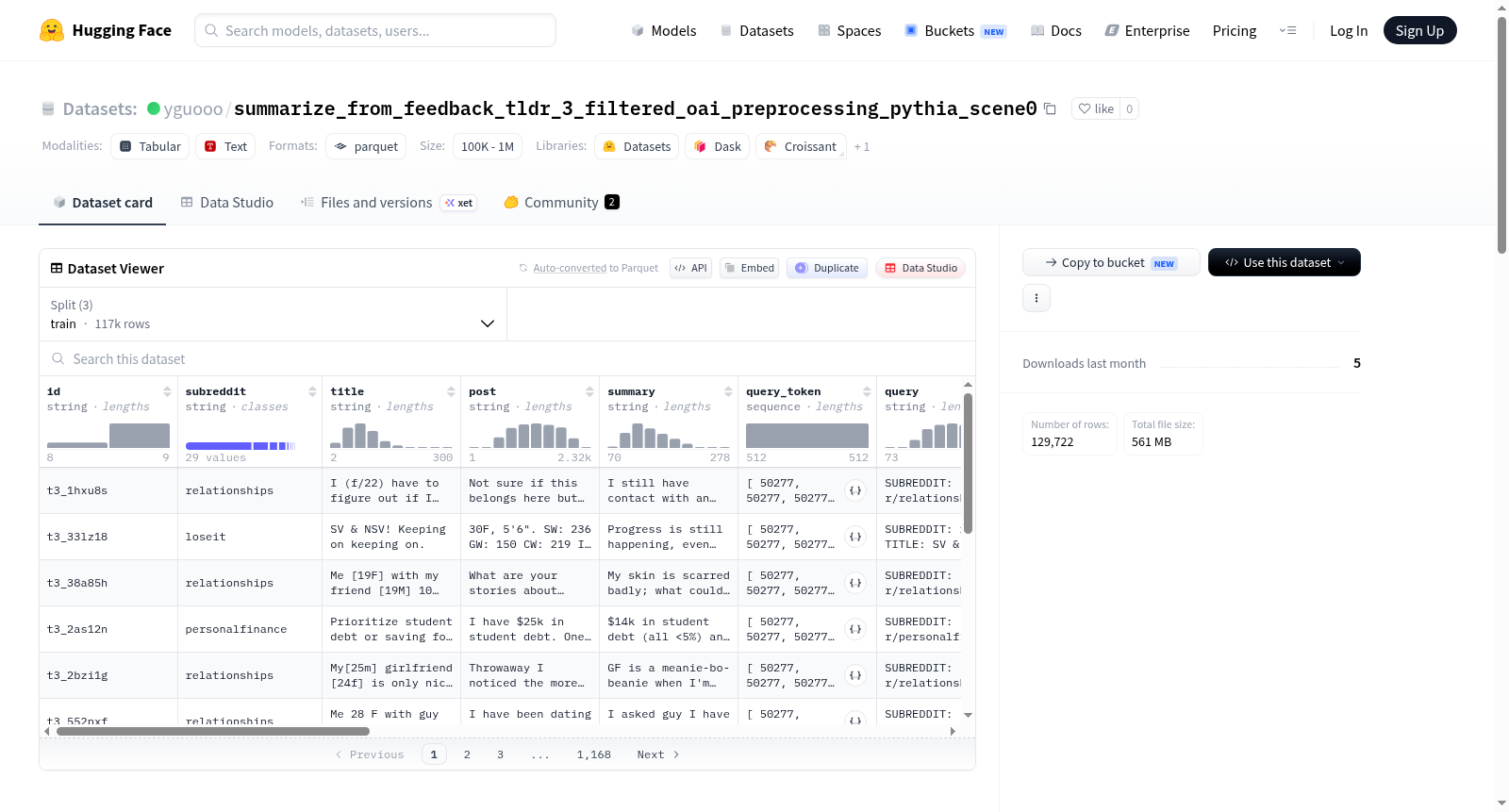
Task: Open the like count number
Action: (1130, 108)
